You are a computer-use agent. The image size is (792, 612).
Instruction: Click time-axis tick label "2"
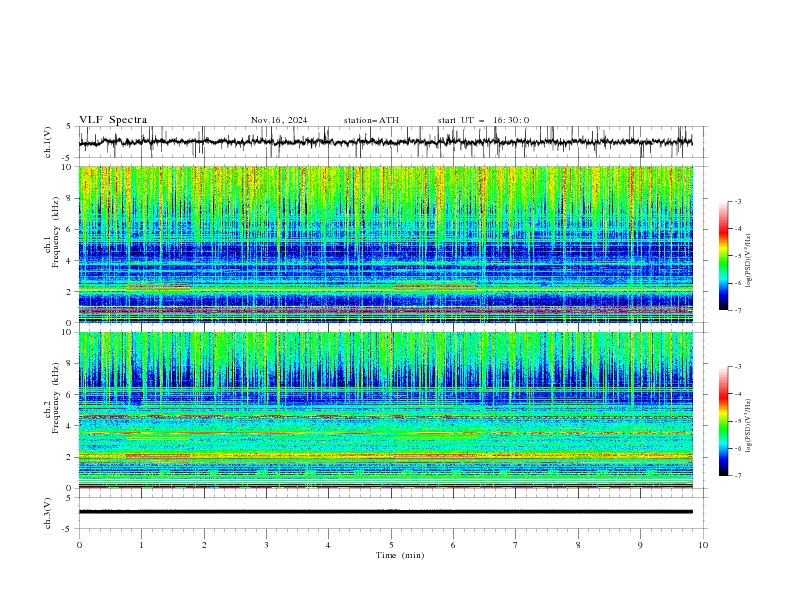click(204, 545)
